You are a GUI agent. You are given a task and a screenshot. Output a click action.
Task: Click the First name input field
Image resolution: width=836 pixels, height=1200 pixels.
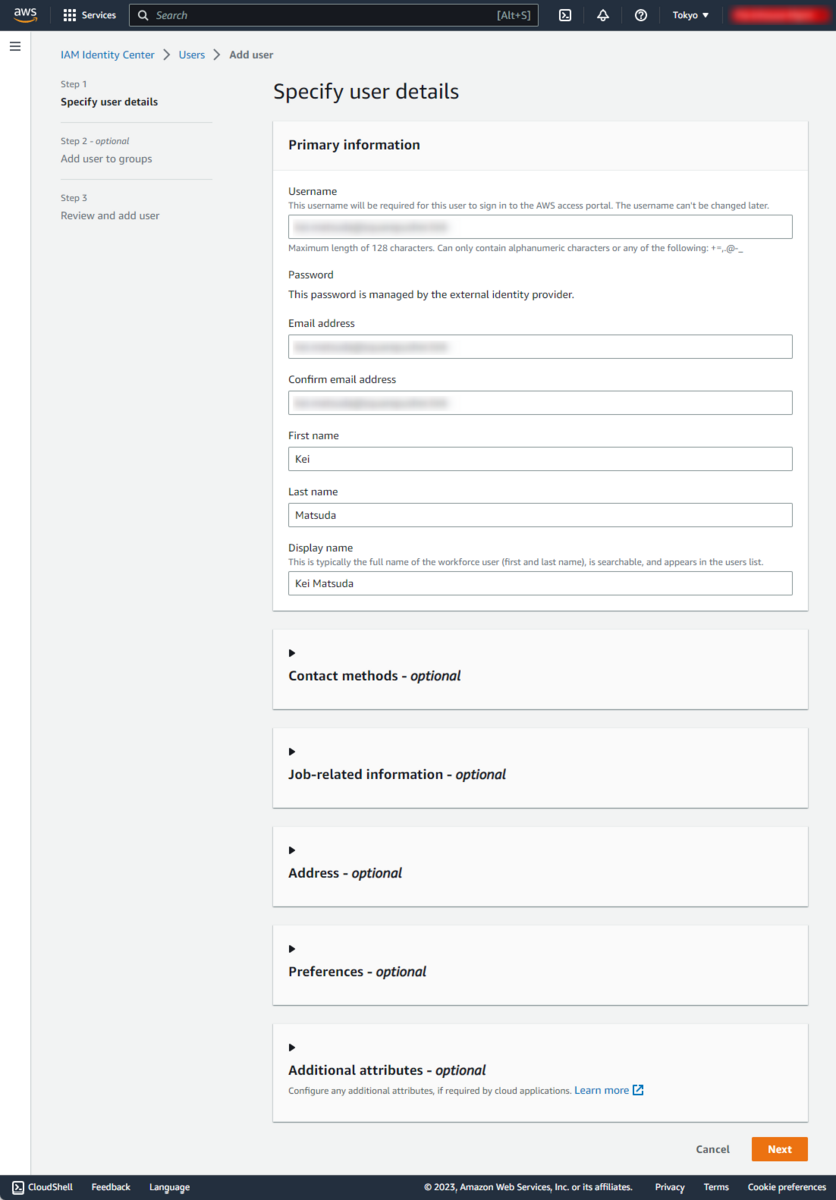[x=540, y=459]
